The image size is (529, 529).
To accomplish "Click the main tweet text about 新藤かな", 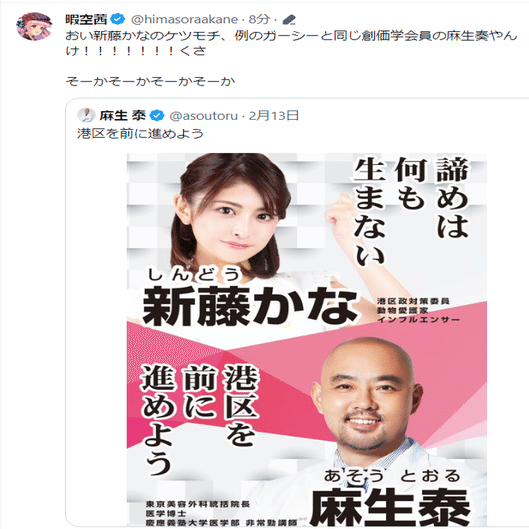I will pyautogui.click(x=291, y=43).
